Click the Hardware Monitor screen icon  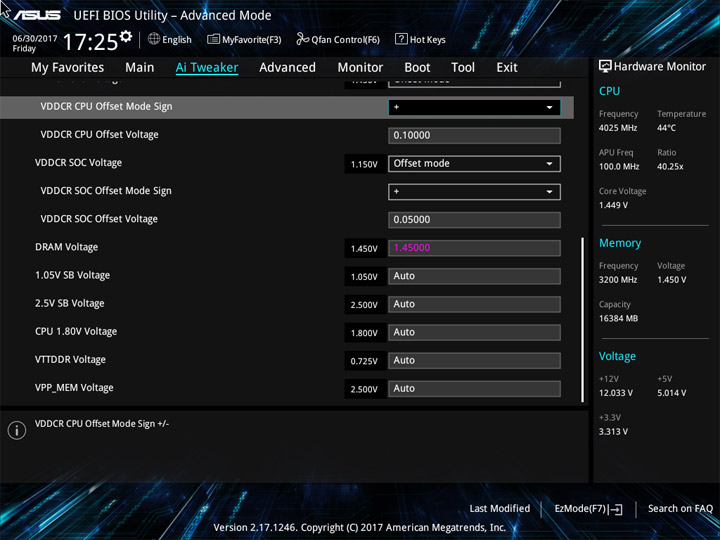(605, 67)
